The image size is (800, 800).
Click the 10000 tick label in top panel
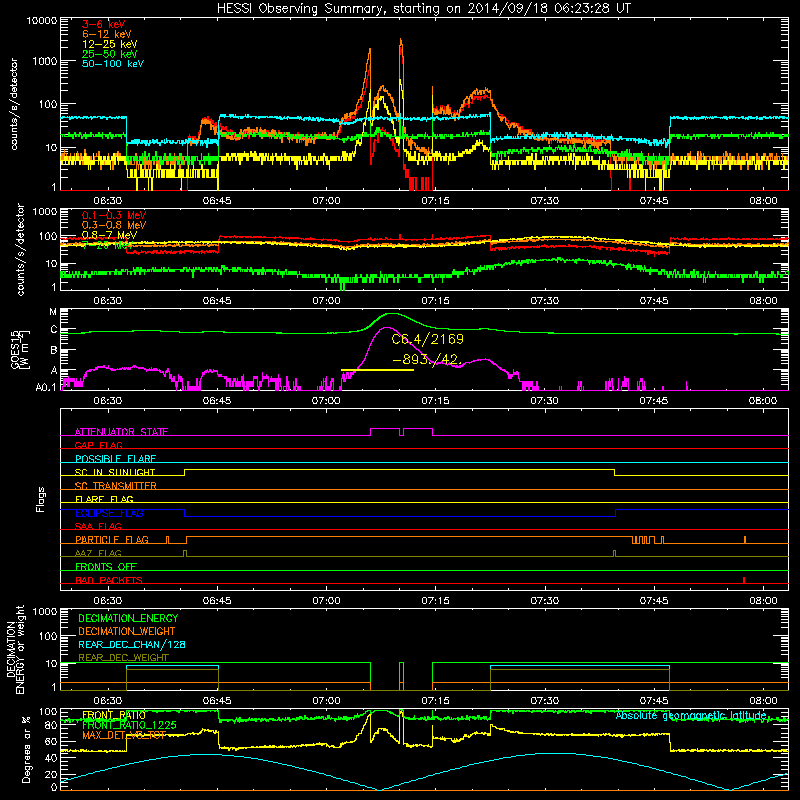click(42, 20)
